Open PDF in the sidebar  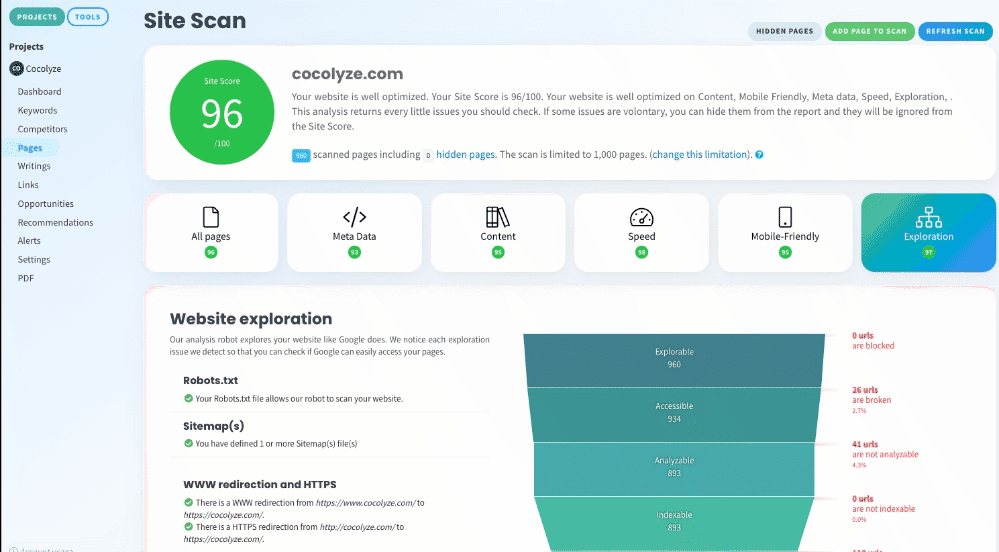tap(25, 278)
